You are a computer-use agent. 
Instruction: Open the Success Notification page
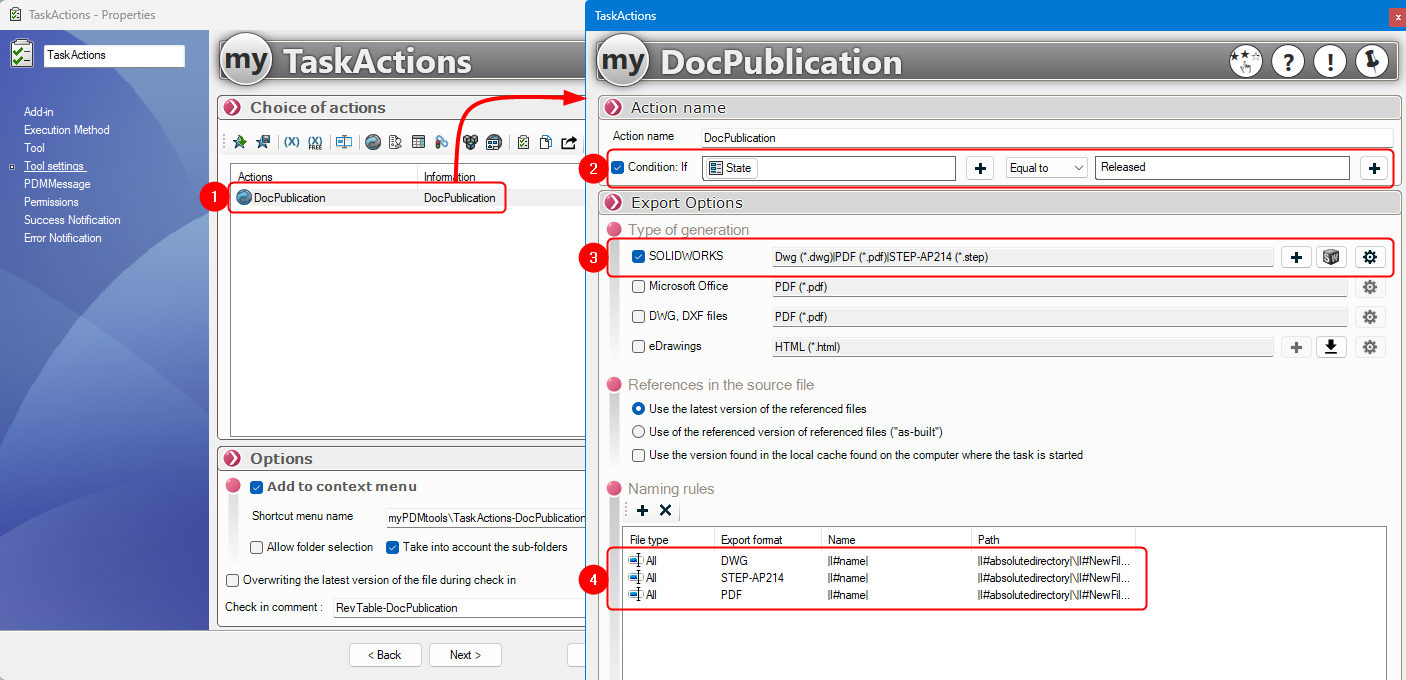(x=72, y=220)
